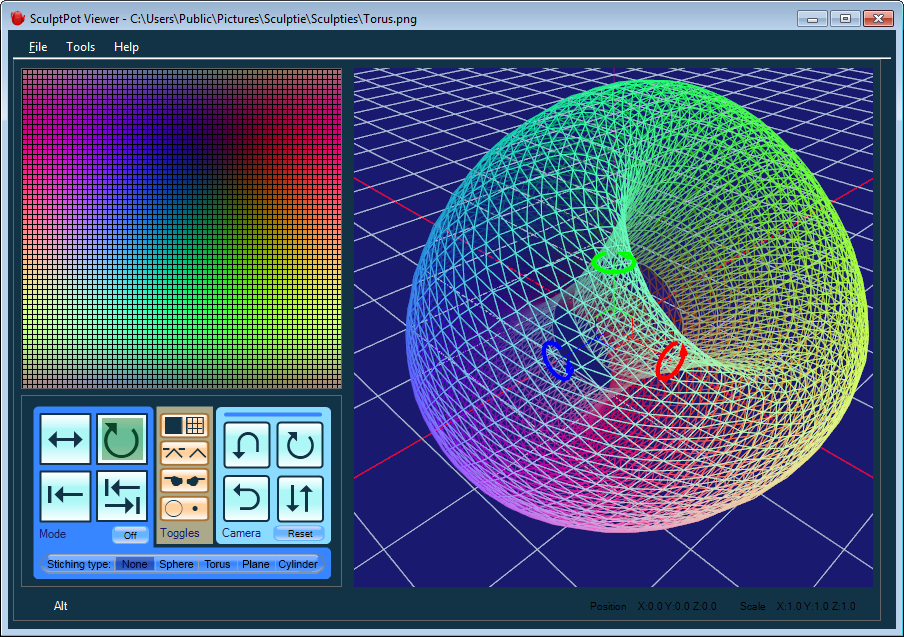
Task: Select Sphere stitching type
Action: (176, 564)
